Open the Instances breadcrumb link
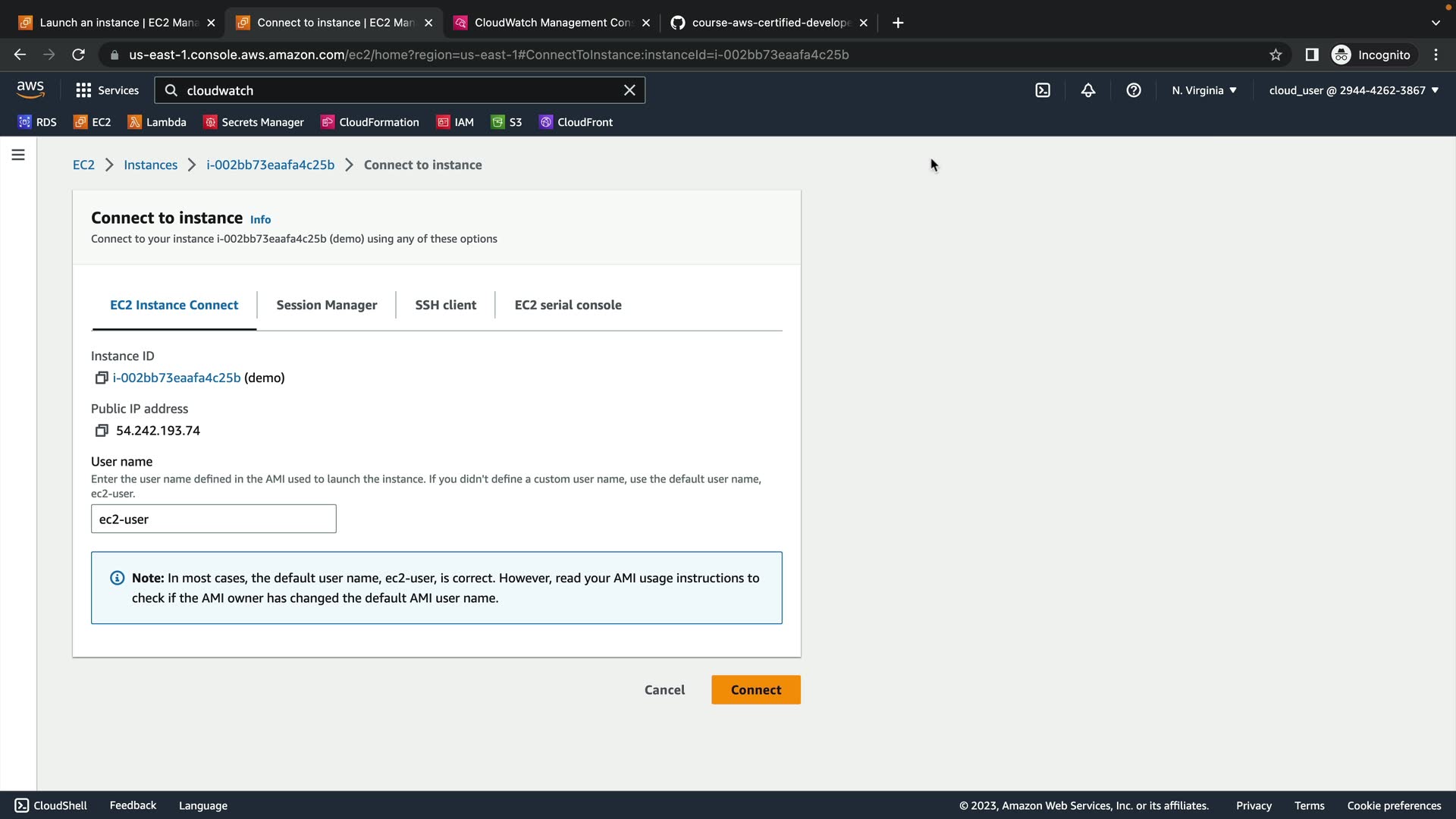This screenshot has width=1456, height=819. [x=150, y=165]
